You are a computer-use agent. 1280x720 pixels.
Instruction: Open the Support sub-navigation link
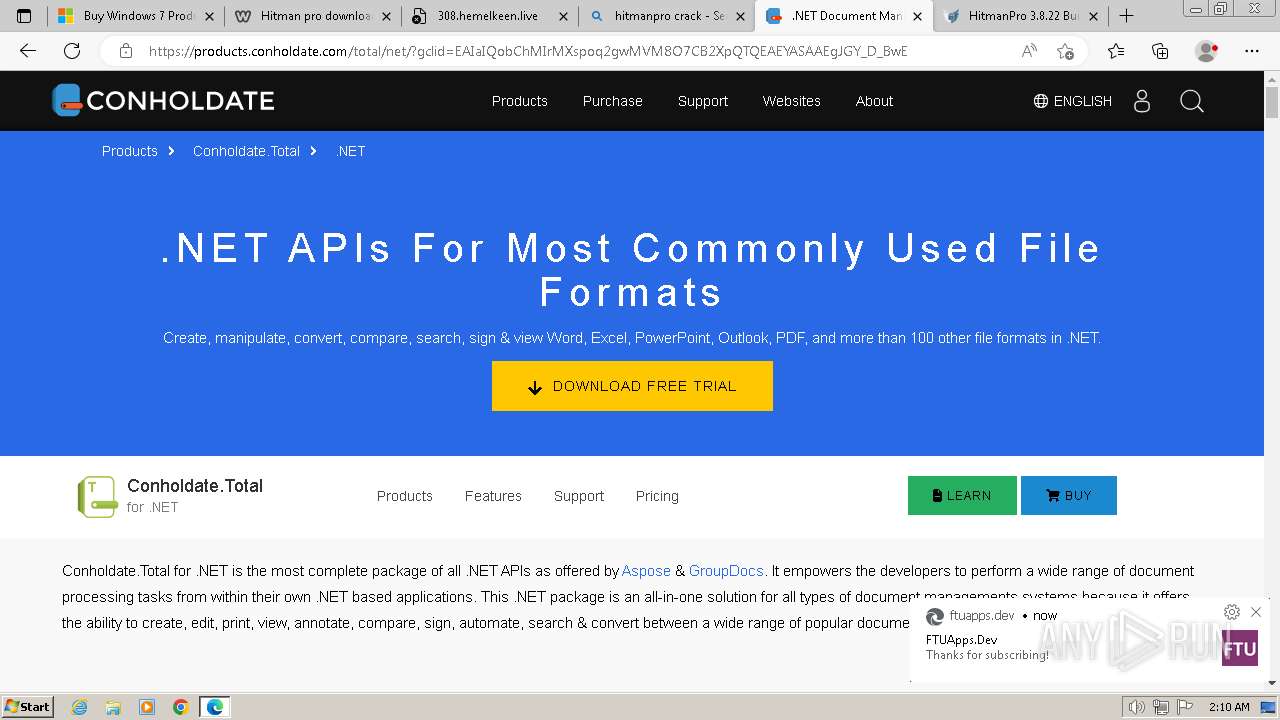coord(579,496)
